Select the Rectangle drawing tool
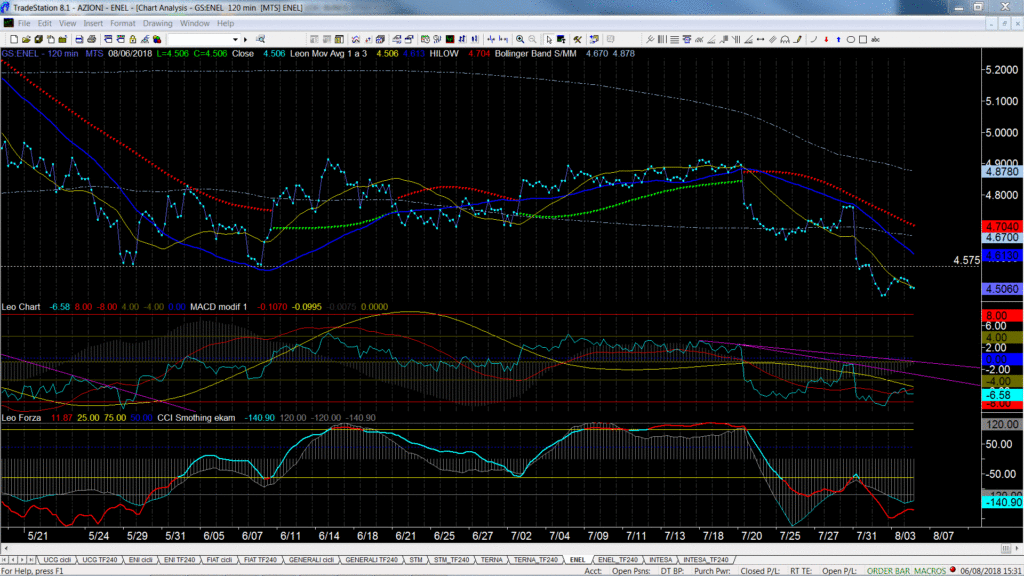1024x576 pixels. coord(863,40)
